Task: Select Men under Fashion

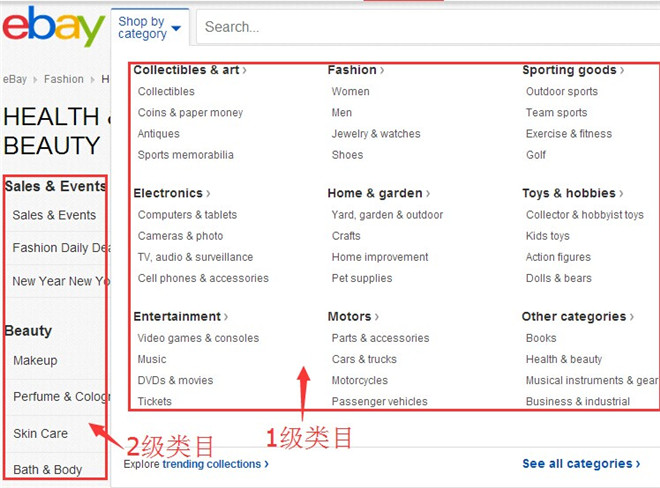Action: (342, 113)
